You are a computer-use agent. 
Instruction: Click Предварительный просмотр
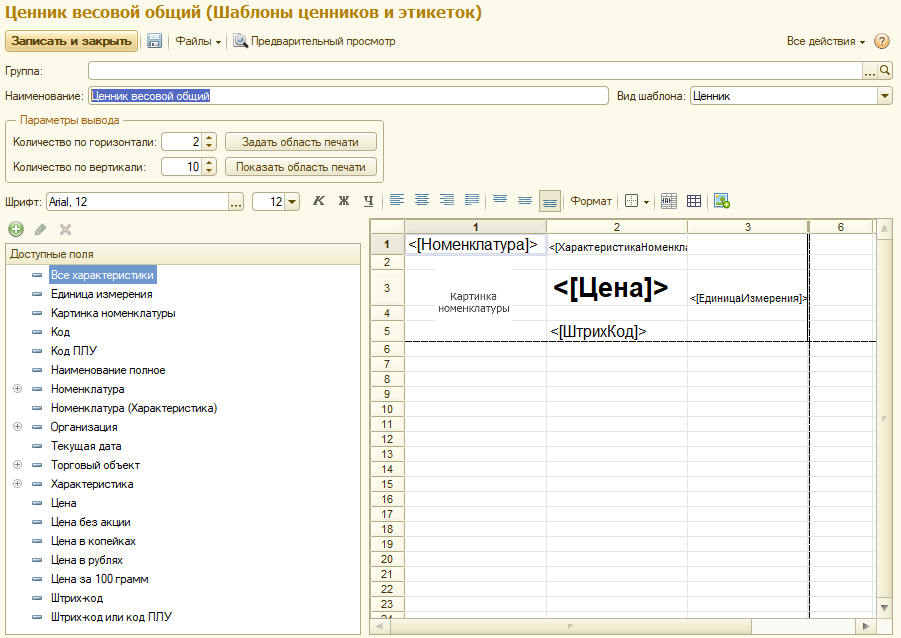[314, 41]
